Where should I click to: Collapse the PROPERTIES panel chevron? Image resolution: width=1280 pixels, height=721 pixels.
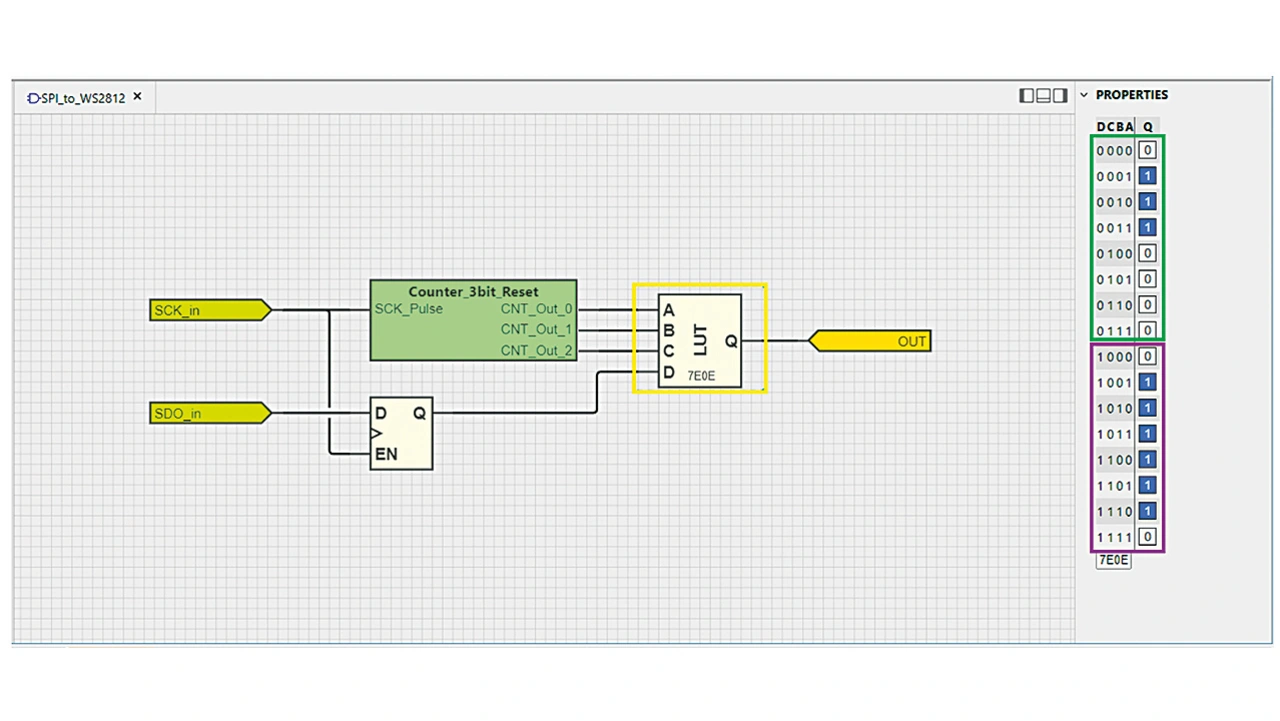[x=1084, y=95]
